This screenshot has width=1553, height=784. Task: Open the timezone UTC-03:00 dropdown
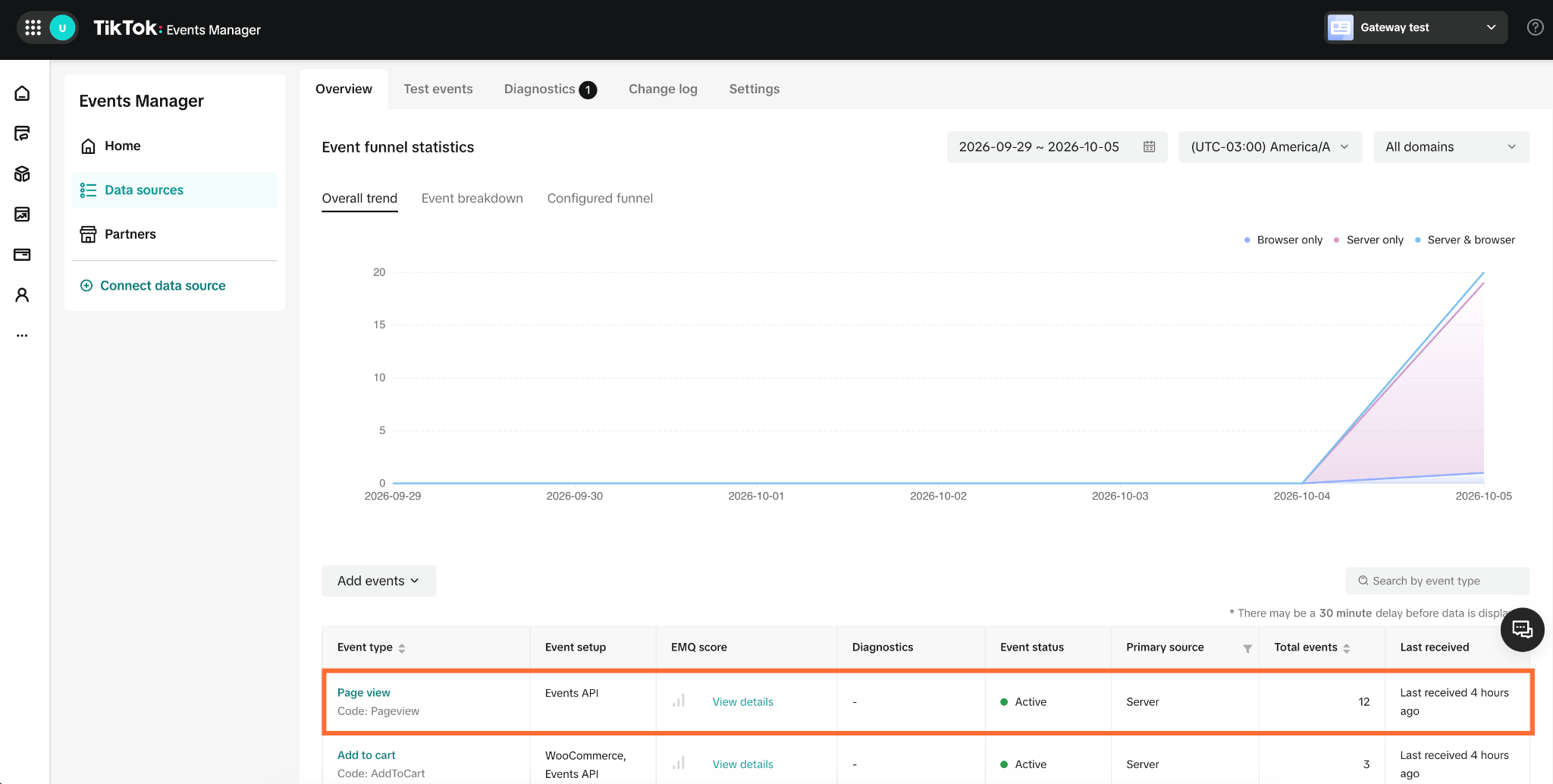click(x=1270, y=147)
